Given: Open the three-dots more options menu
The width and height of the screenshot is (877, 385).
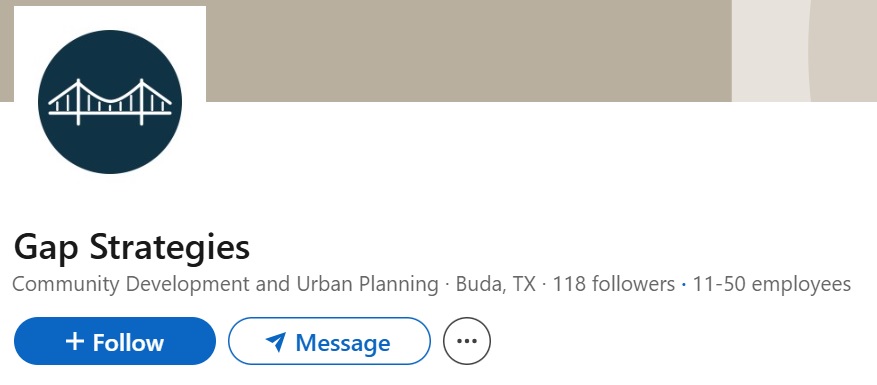Looking at the screenshot, I should click(467, 341).
